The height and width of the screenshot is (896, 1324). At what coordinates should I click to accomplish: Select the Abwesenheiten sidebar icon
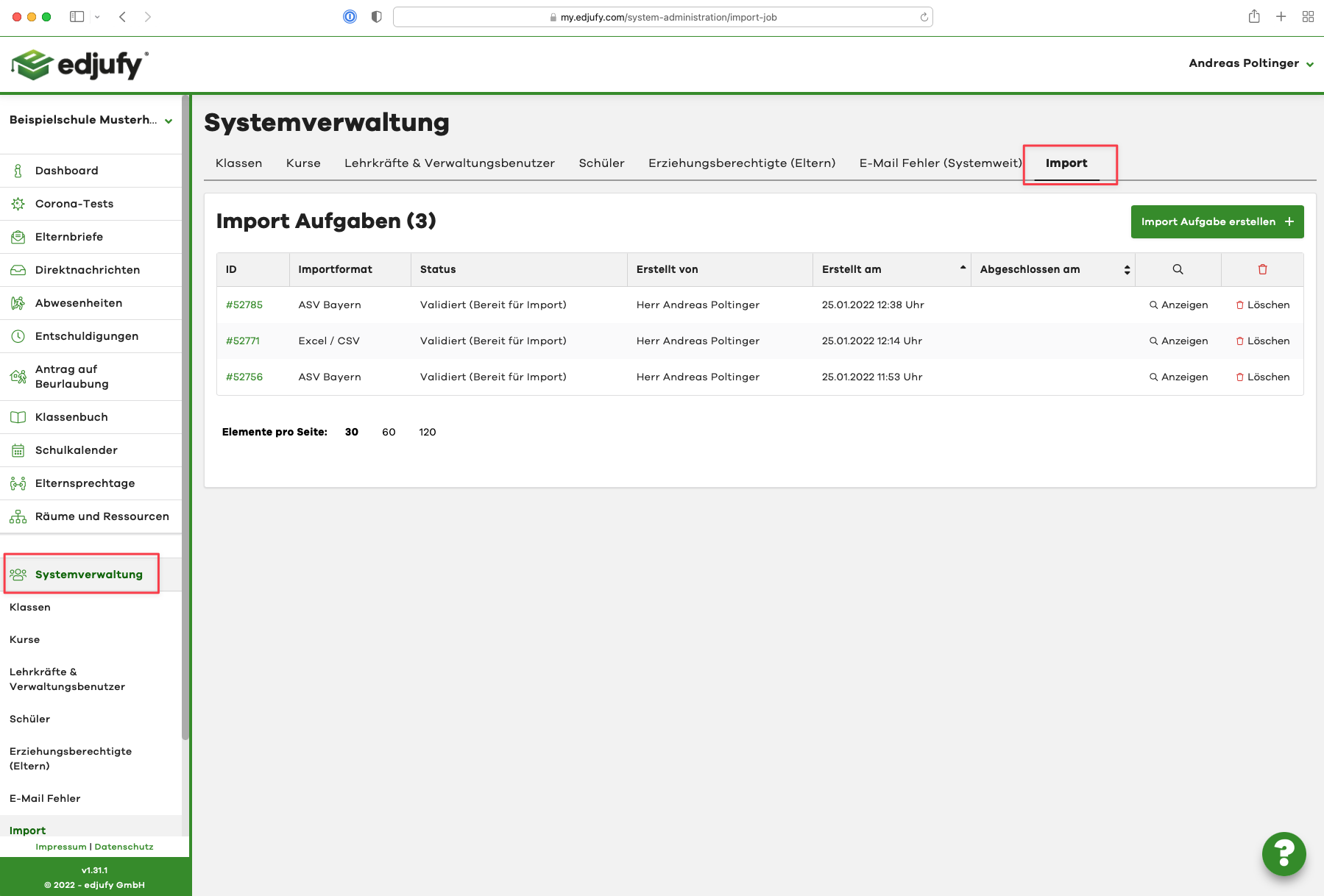[18, 302]
